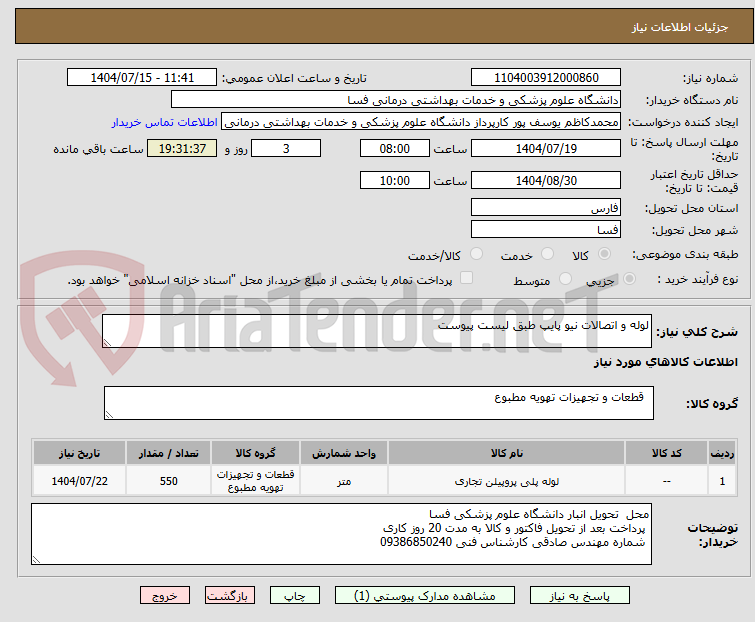755x622 pixels.
Task: Click the نام کالا column header
Action: tap(507, 453)
